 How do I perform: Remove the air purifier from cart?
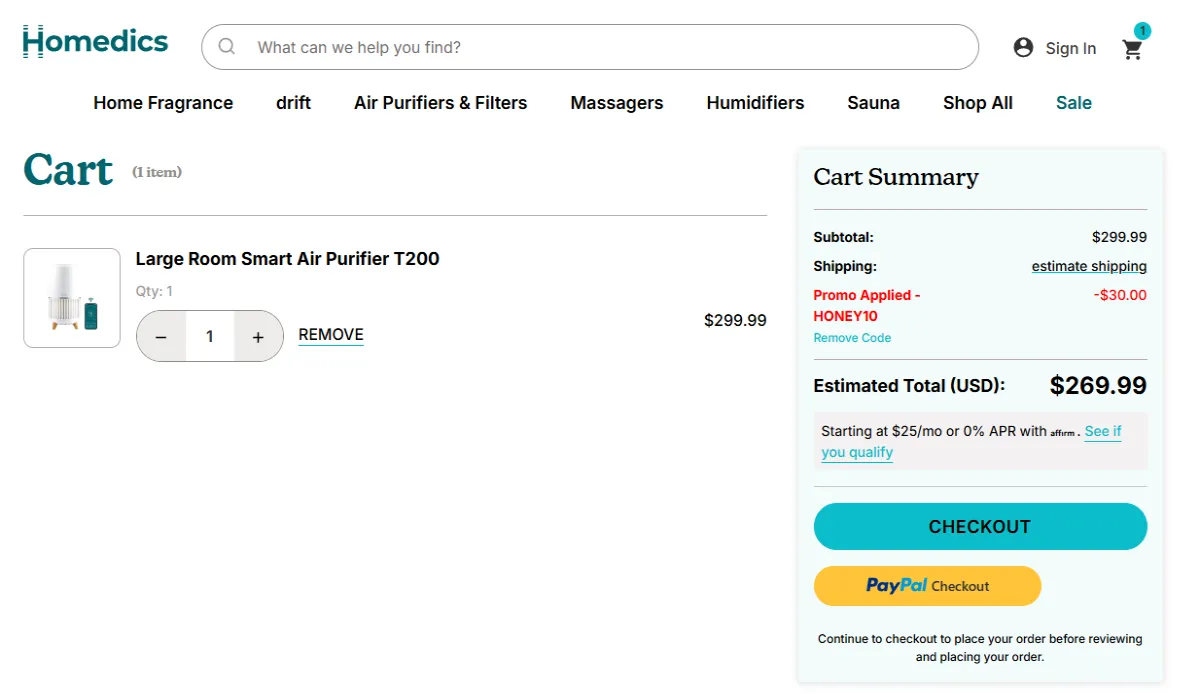coord(330,334)
